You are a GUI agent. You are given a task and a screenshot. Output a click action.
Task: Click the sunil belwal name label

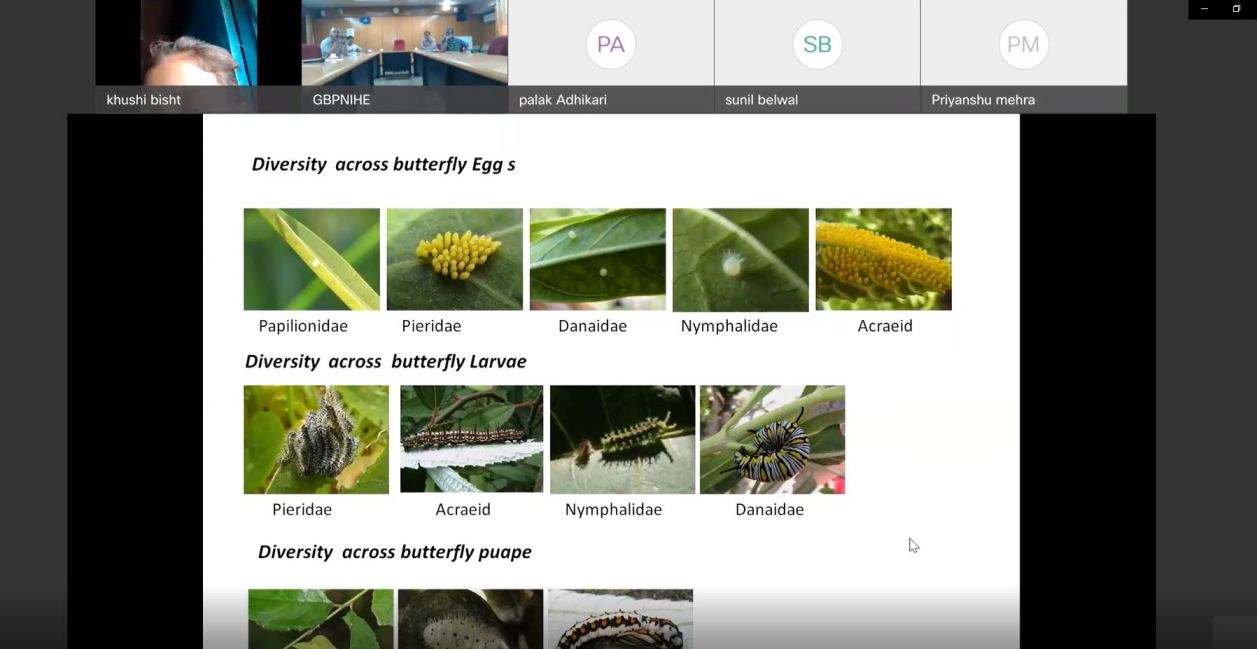click(x=761, y=100)
